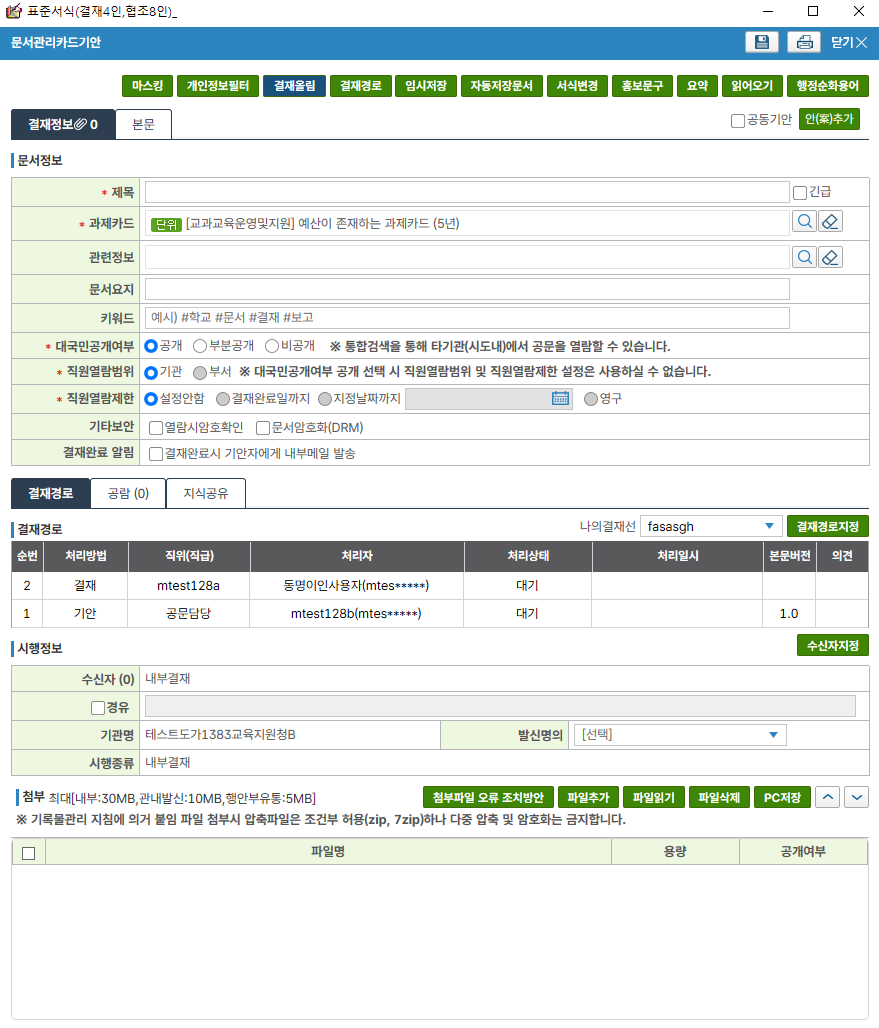Click the save diskette icon in header
Image resolution: width=879 pixels, height=1028 pixels.
[x=762, y=42]
